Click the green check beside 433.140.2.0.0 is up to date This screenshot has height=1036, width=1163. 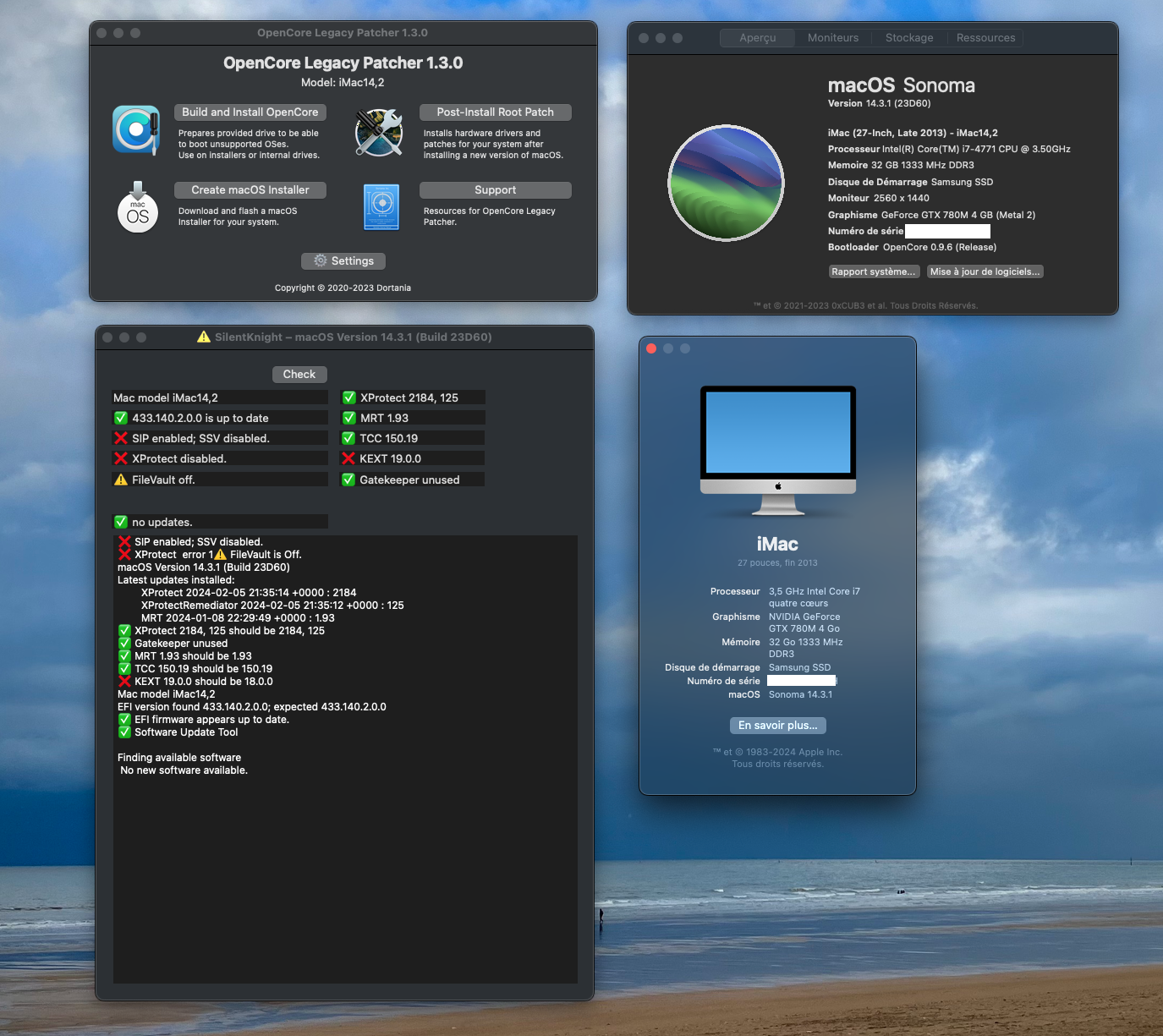click(x=121, y=418)
